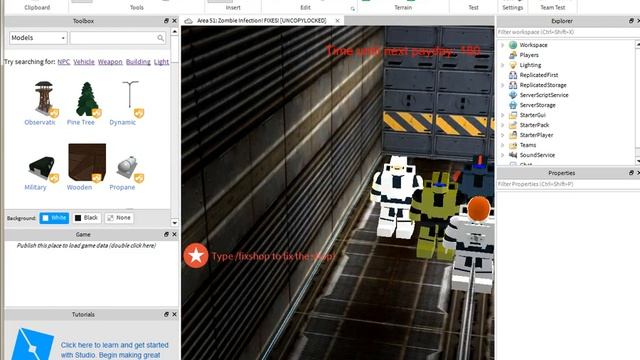Screen dimensions: 640x360
Task: Expand the Workspace tree node
Action: coord(503,45)
